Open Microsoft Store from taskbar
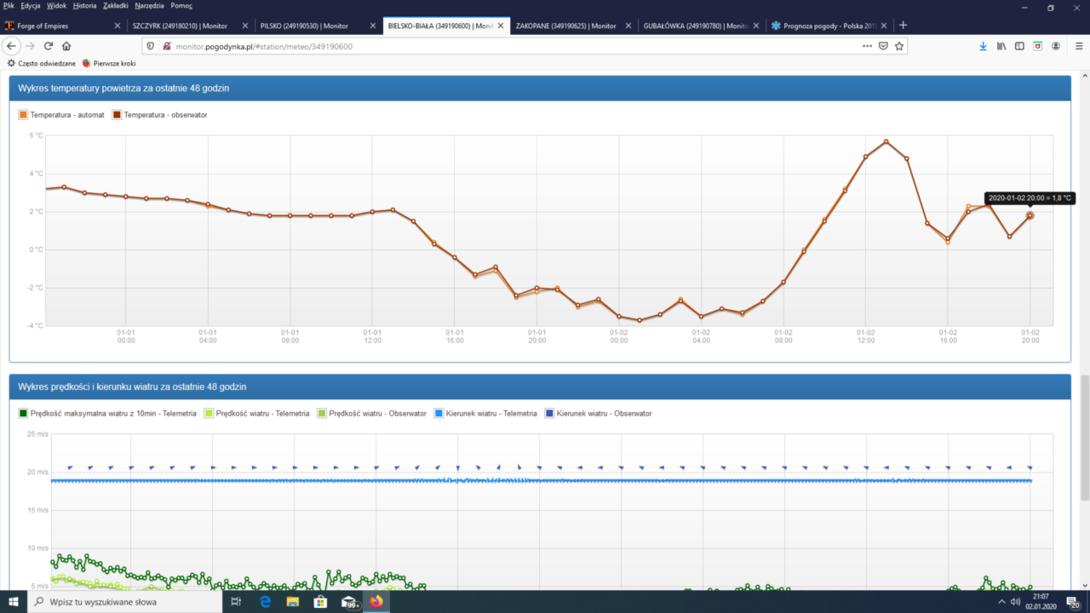The width and height of the screenshot is (1090, 613). click(320, 602)
